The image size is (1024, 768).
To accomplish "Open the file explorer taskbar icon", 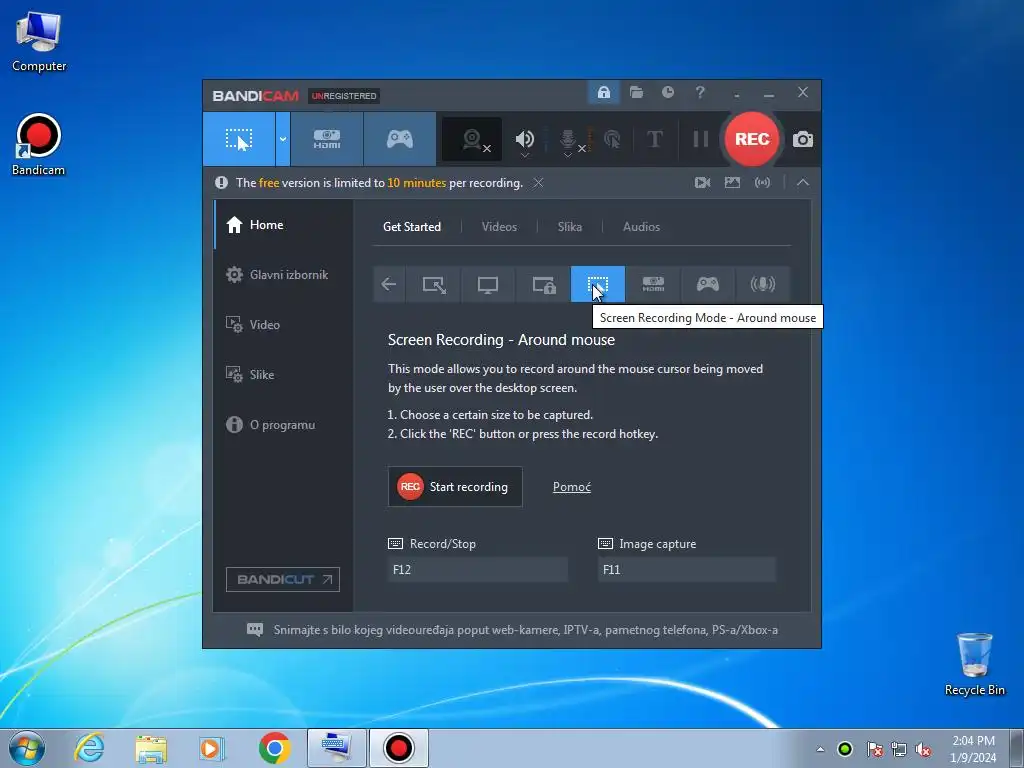I will click(x=151, y=748).
